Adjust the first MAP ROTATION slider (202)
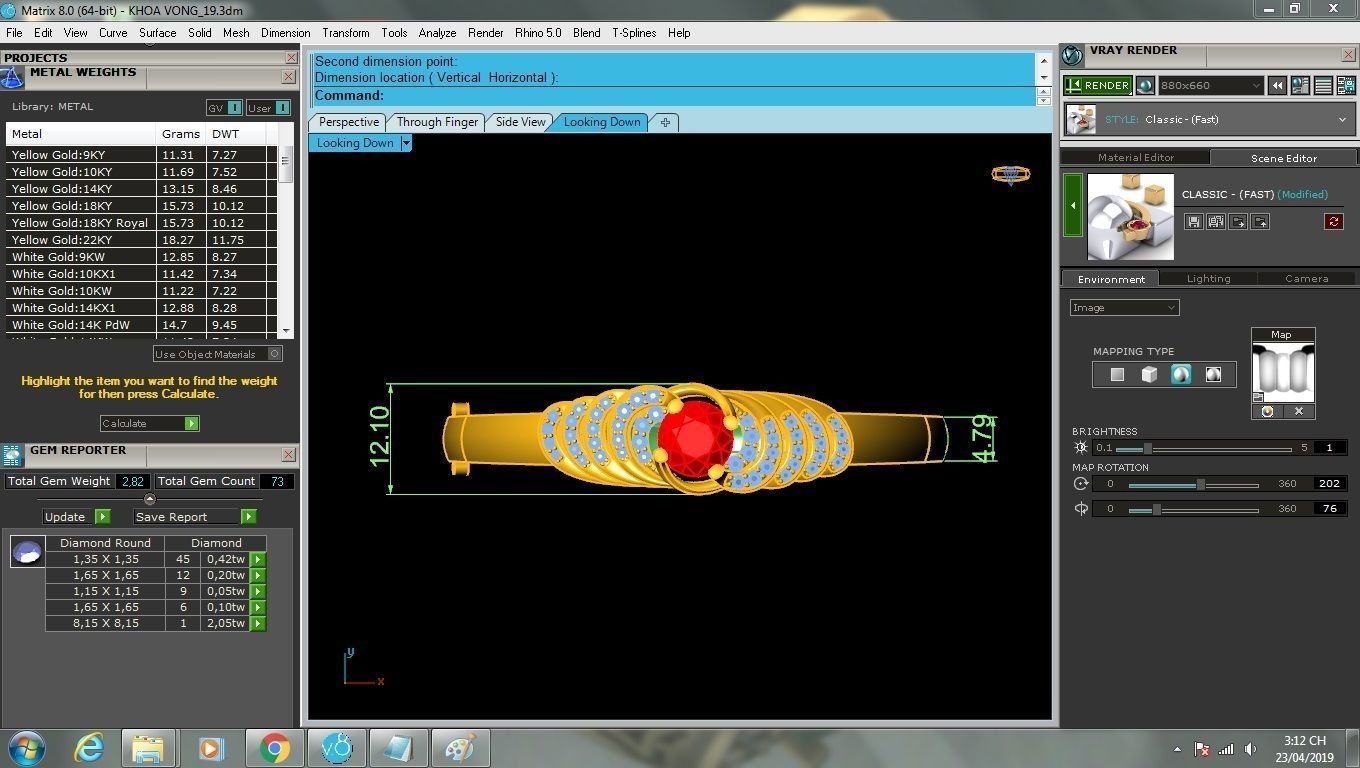The image size is (1360, 768). point(1200,484)
